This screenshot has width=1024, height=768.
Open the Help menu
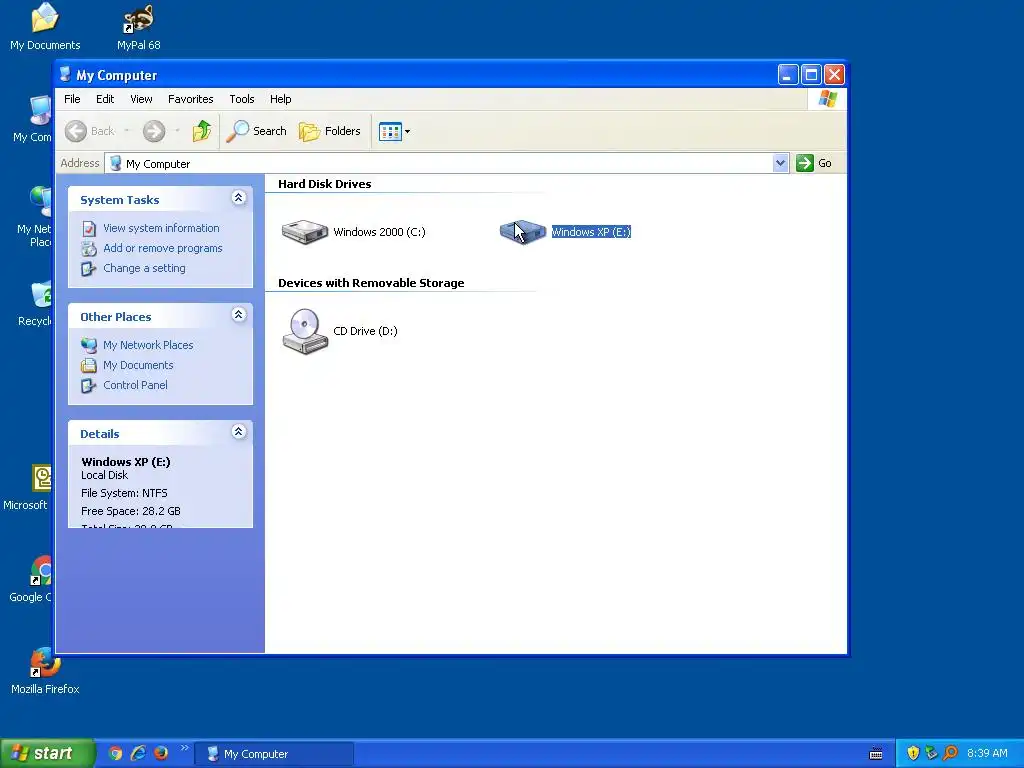point(281,99)
